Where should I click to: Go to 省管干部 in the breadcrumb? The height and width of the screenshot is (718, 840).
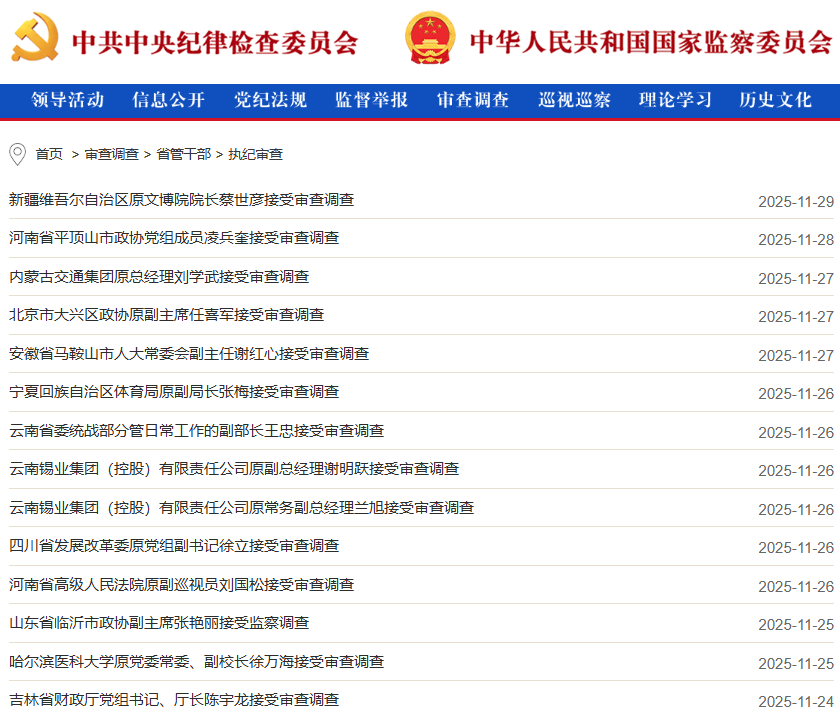pyautogui.click(x=183, y=154)
